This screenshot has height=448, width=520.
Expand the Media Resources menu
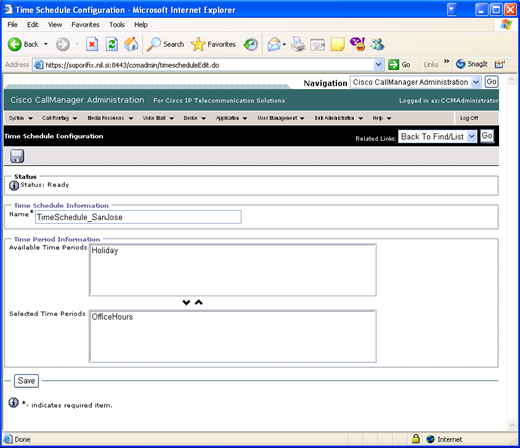coord(110,118)
